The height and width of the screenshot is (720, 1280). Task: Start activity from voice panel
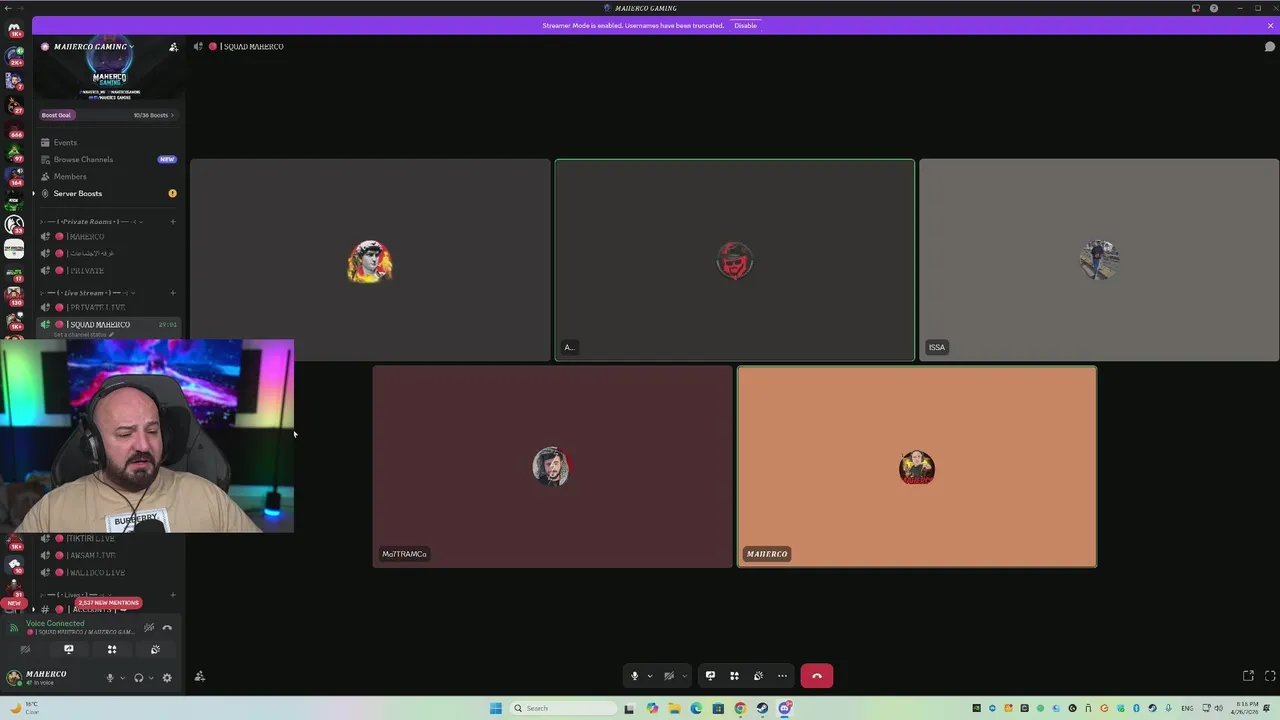112,650
